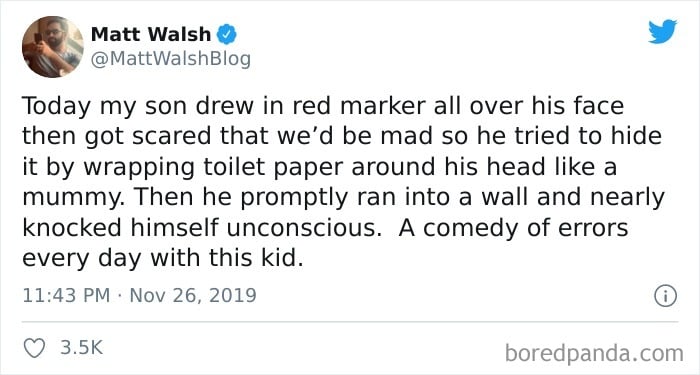The height and width of the screenshot is (375, 700).
Task: Click the Twitter bird logo
Action: coord(662,32)
